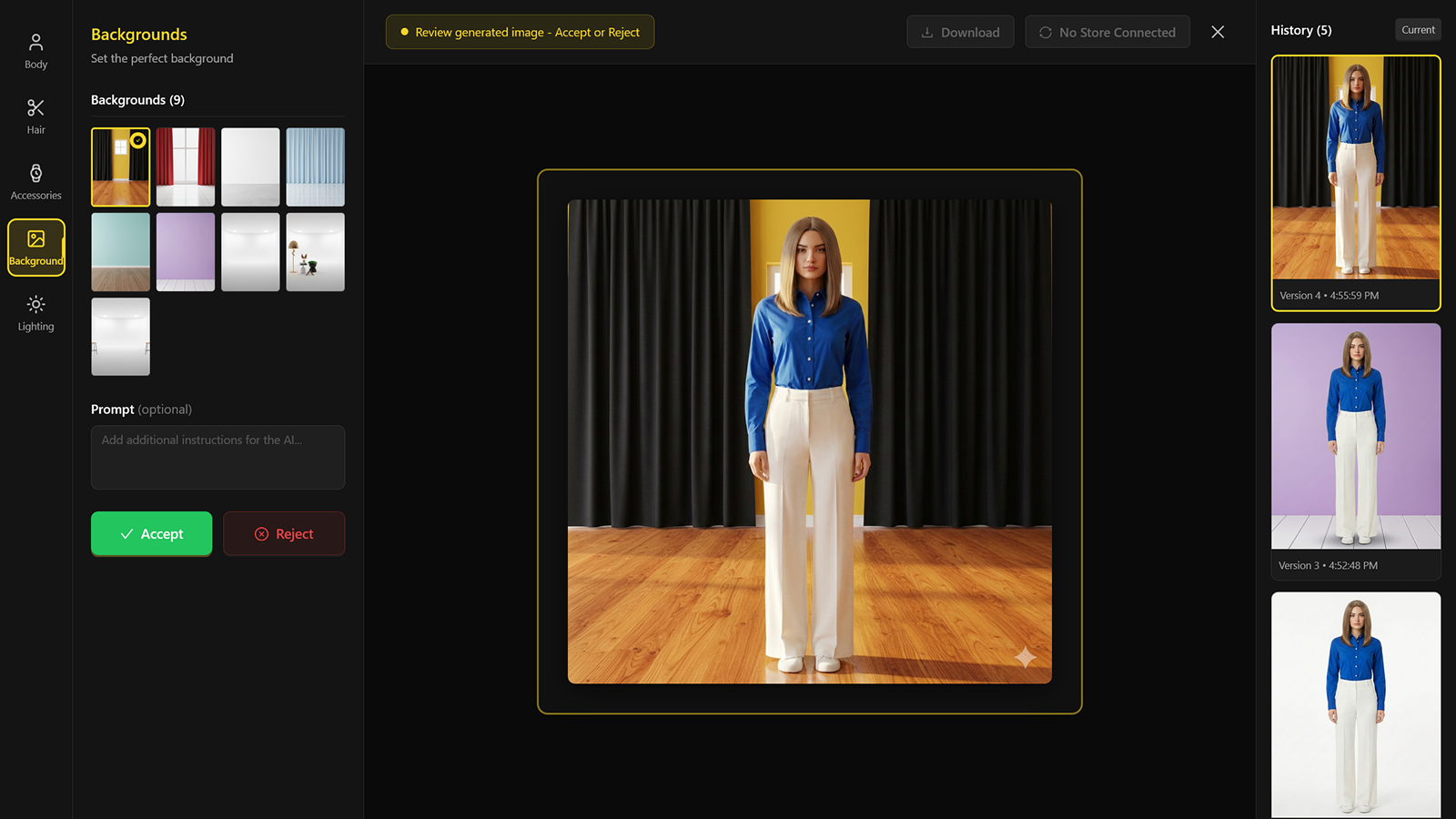Image resolution: width=1456 pixels, height=819 pixels.
Task: Toggle the selected yellow curtain background
Action: click(120, 167)
